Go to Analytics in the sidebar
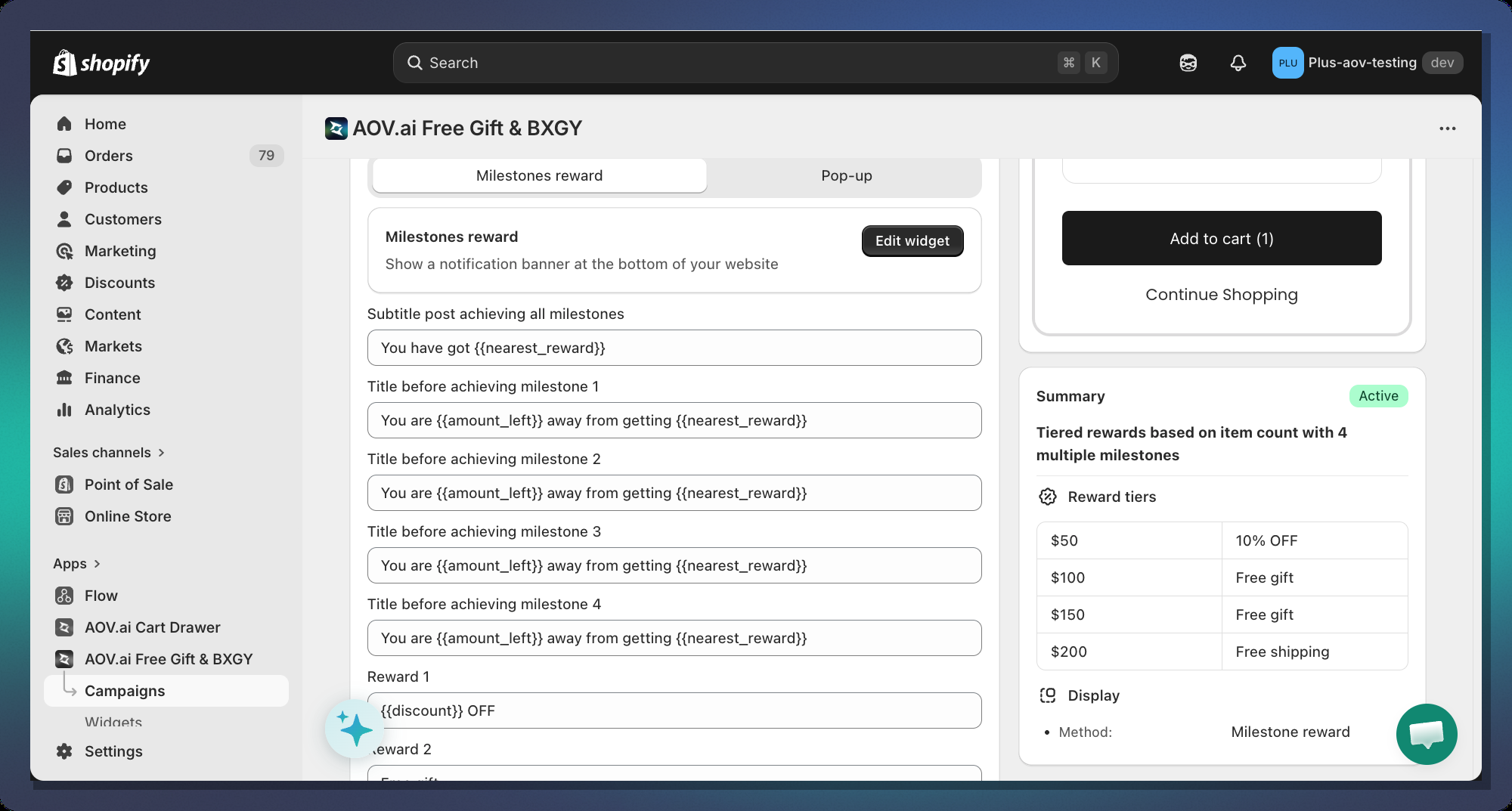This screenshot has width=1512, height=811. [x=117, y=410]
